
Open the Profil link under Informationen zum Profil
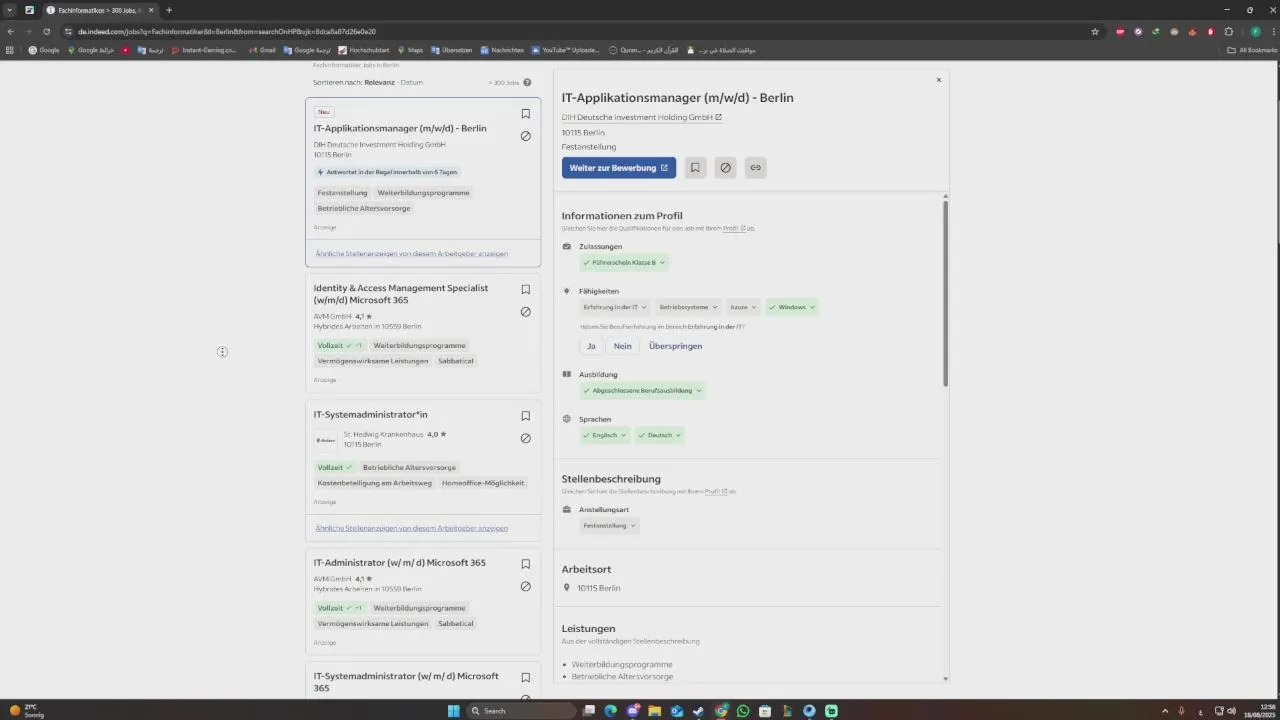click(733, 229)
